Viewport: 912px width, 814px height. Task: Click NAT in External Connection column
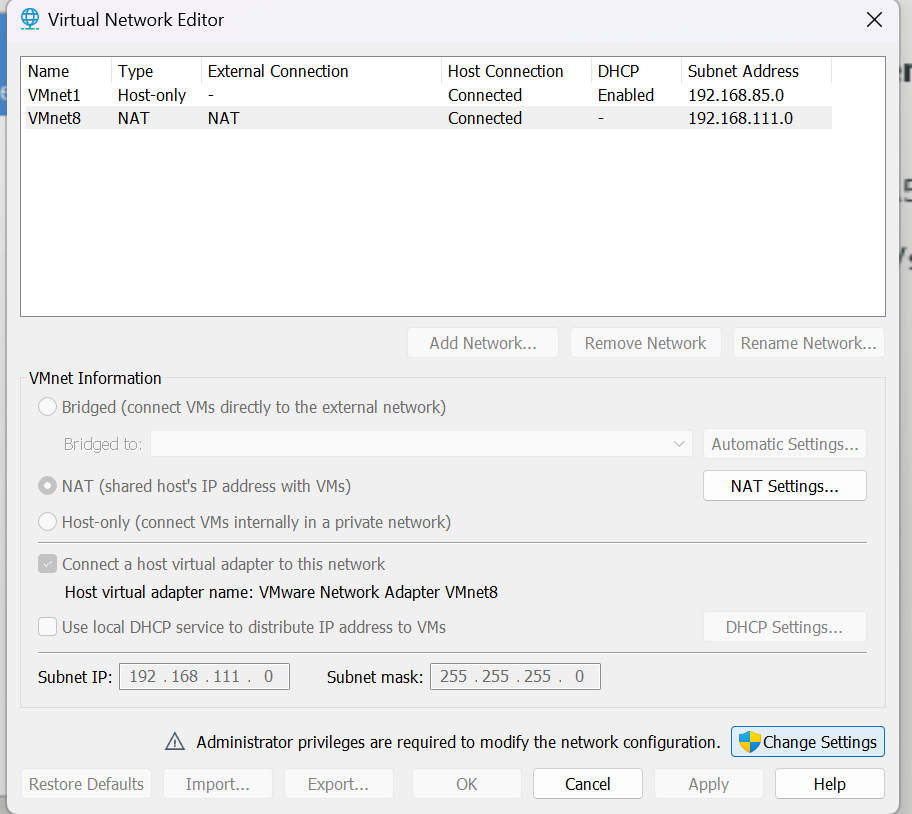pyautogui.click(x=223, y=118)
